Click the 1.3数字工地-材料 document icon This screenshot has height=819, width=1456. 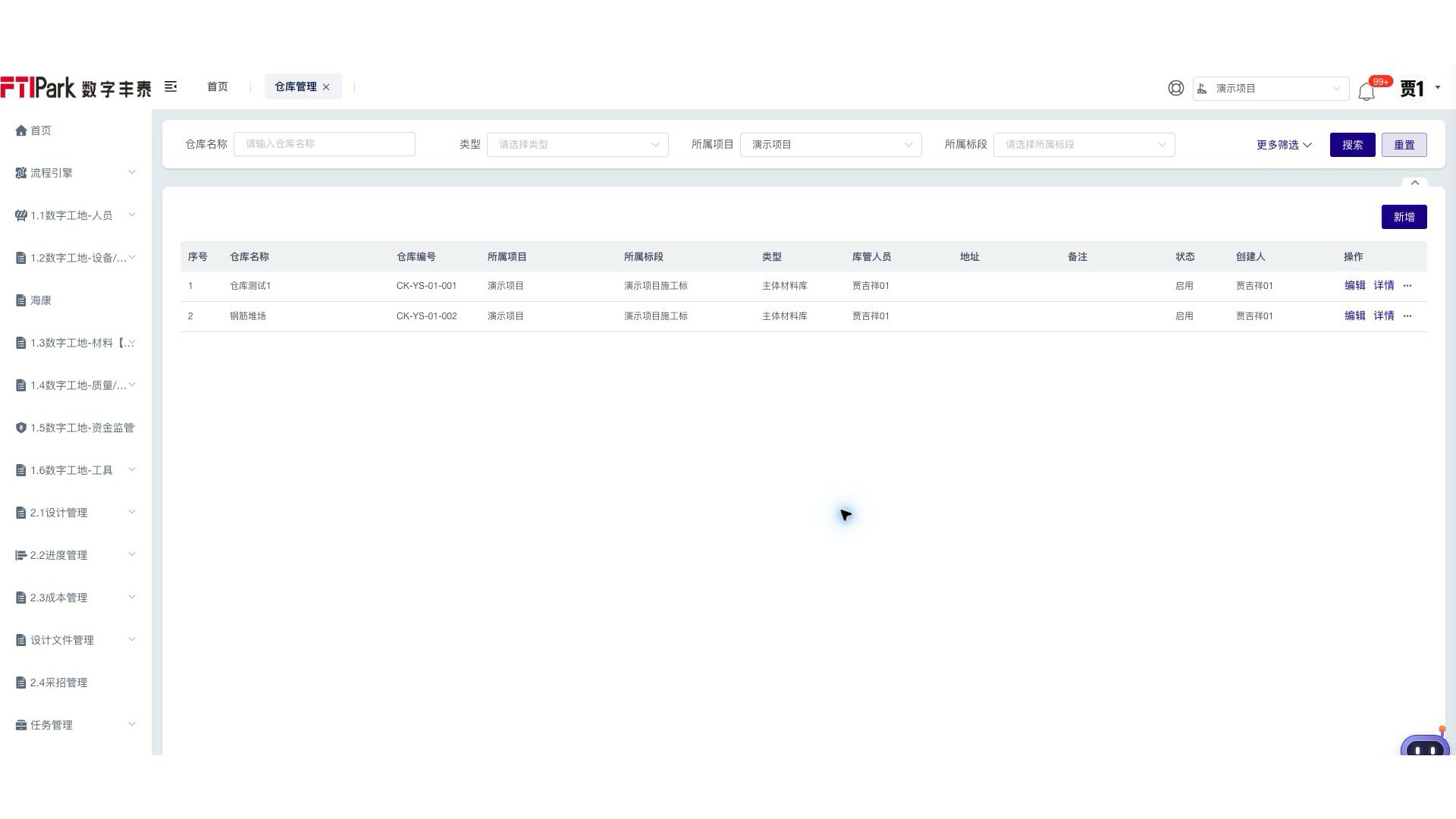[21, 343]
